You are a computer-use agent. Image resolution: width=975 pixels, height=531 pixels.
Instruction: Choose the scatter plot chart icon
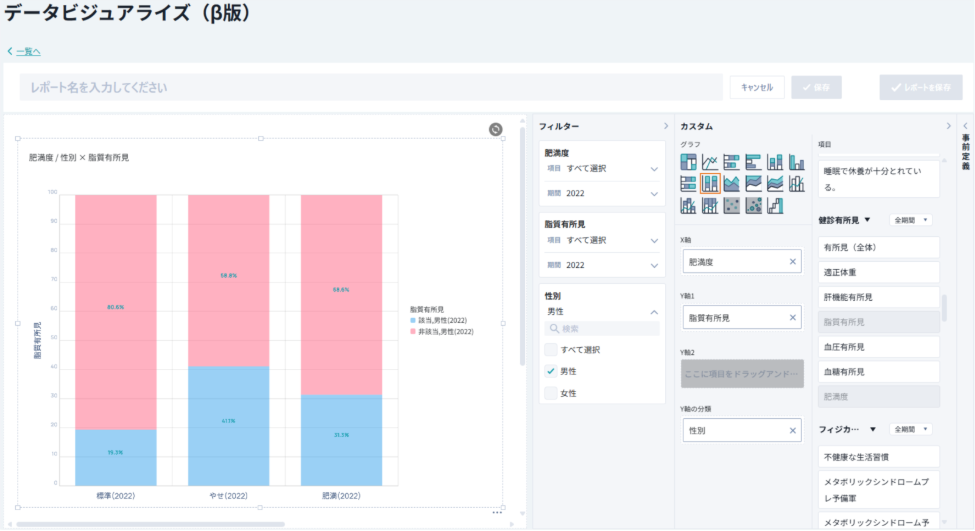(x=732, y=205)
